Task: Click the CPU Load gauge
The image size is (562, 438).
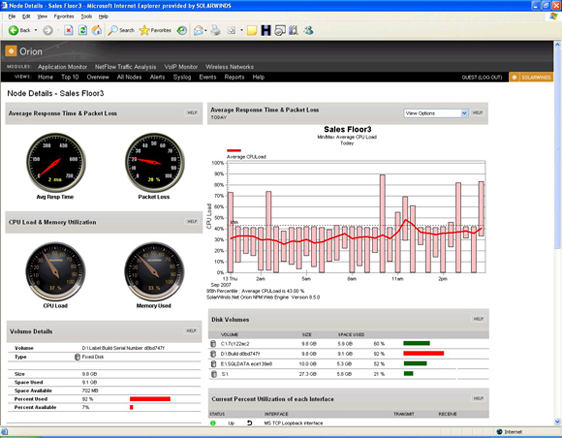Action: [x=56, y=271]
